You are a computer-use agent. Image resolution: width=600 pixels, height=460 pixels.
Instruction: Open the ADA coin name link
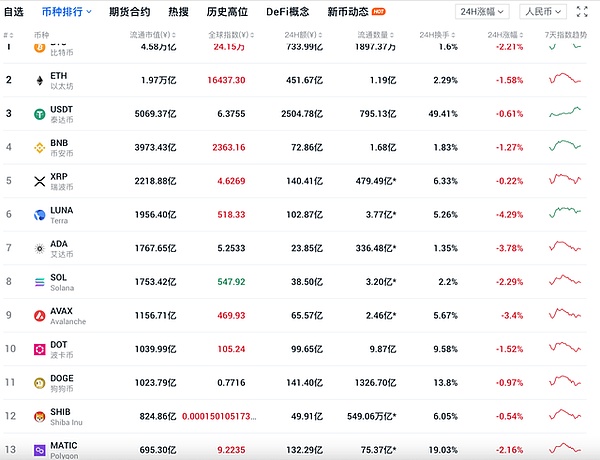pos(59,244)
